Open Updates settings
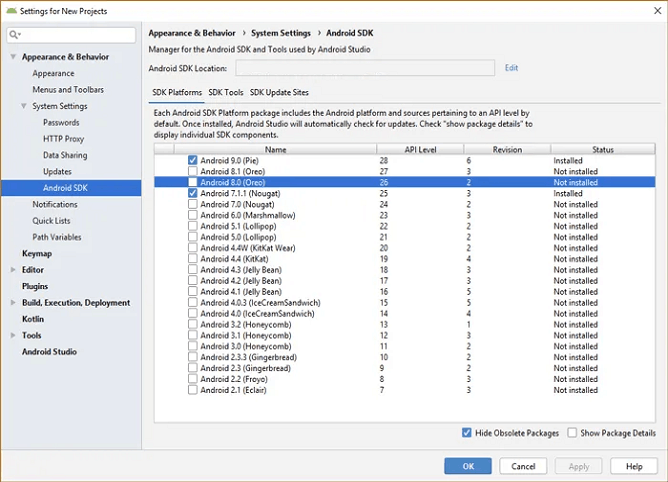Screen dimensions: 668x482 (57, 171)
